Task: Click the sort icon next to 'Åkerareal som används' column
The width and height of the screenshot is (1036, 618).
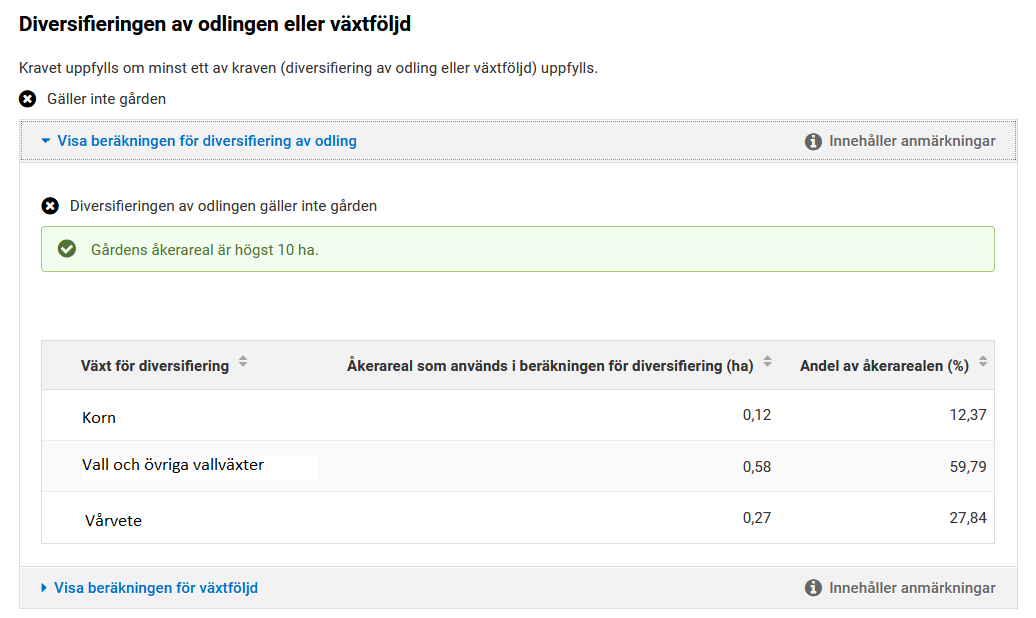Action: tap(767, 362)
